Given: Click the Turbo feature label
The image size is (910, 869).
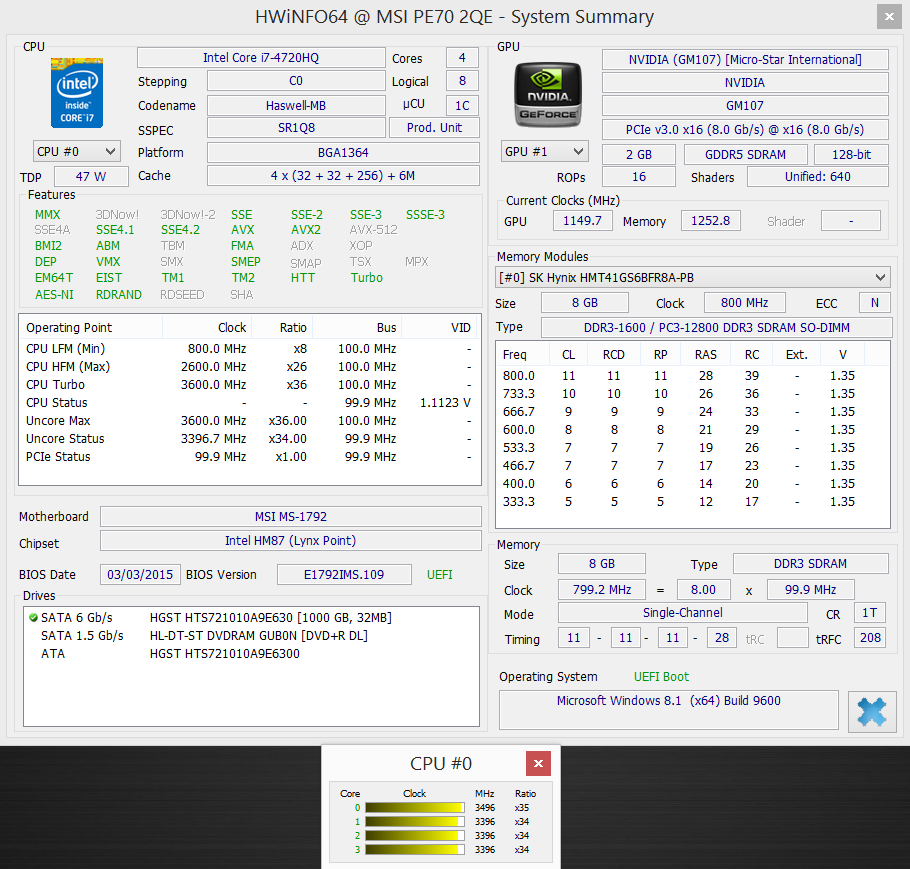Looking at the screenshot, I should click(x=366, y=277).
